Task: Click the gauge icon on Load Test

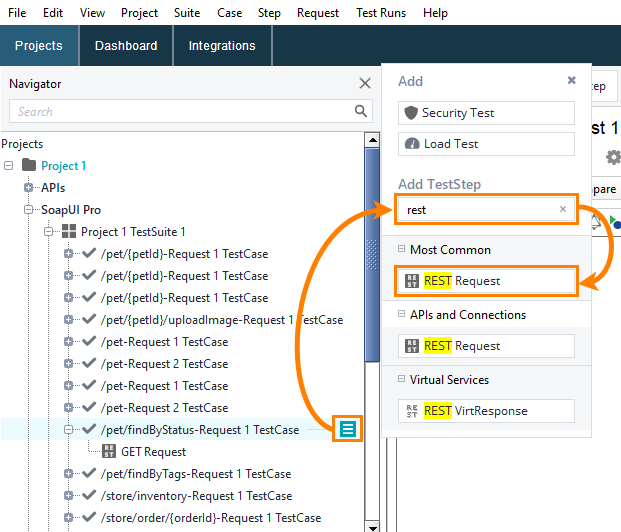Action: (412, 143)
